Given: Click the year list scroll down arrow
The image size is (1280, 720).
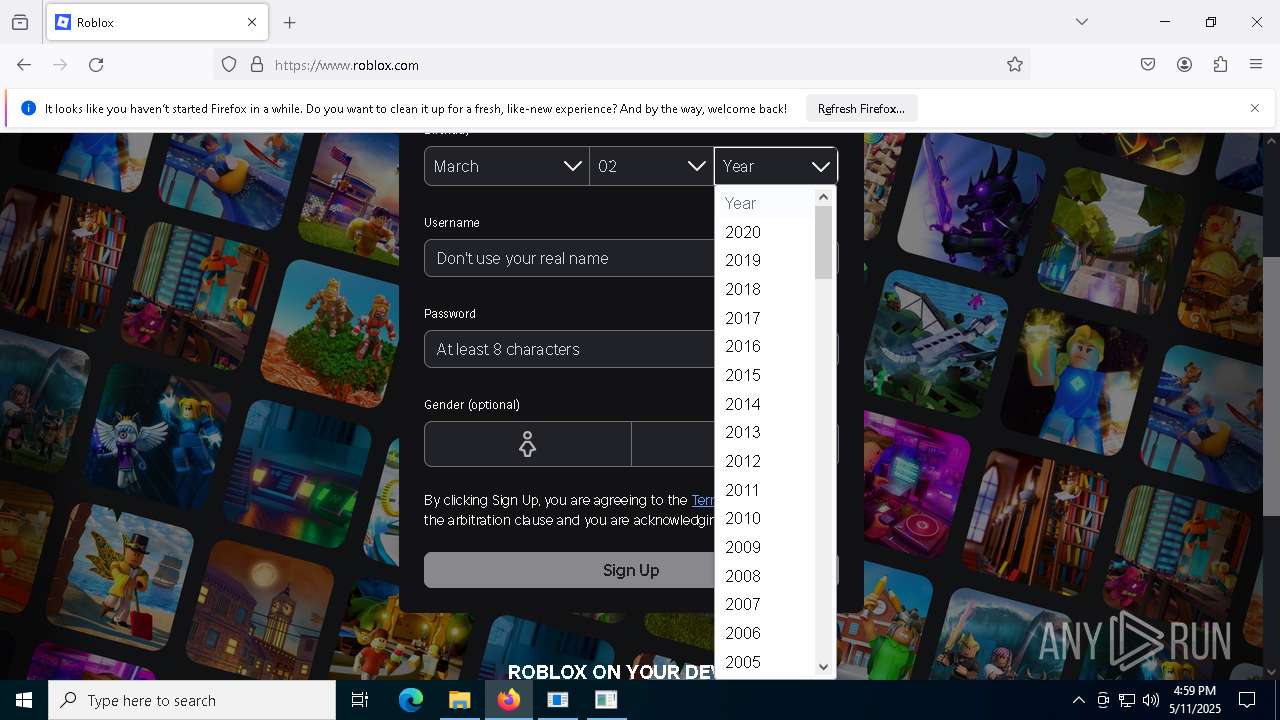Looking at the screenshot, I should pos(824,667).
